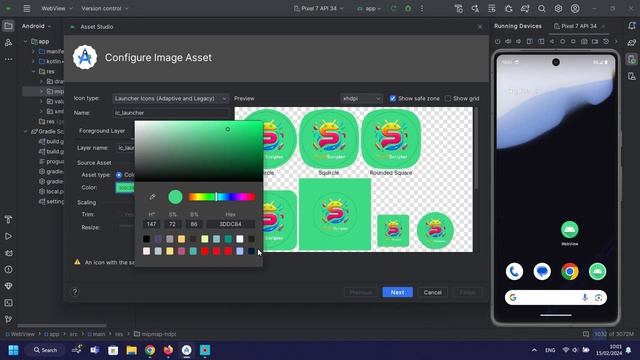
Task: Collapse the app module tree node
Action: 26,41
